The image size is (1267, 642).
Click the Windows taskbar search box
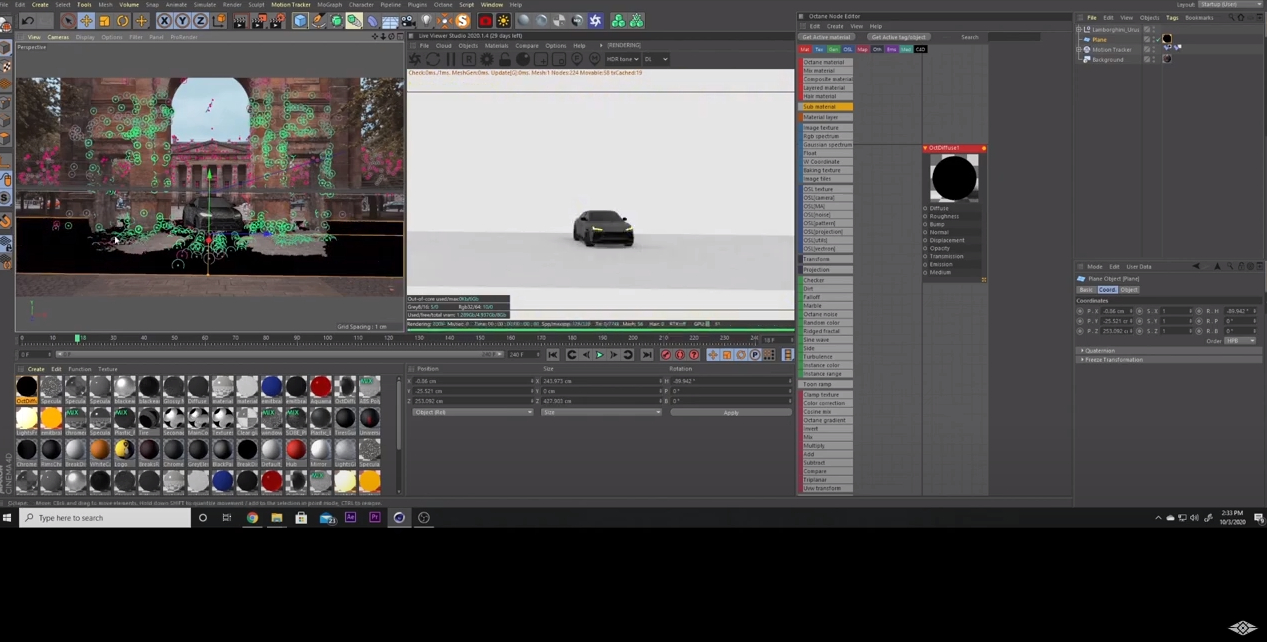point(105,518)
